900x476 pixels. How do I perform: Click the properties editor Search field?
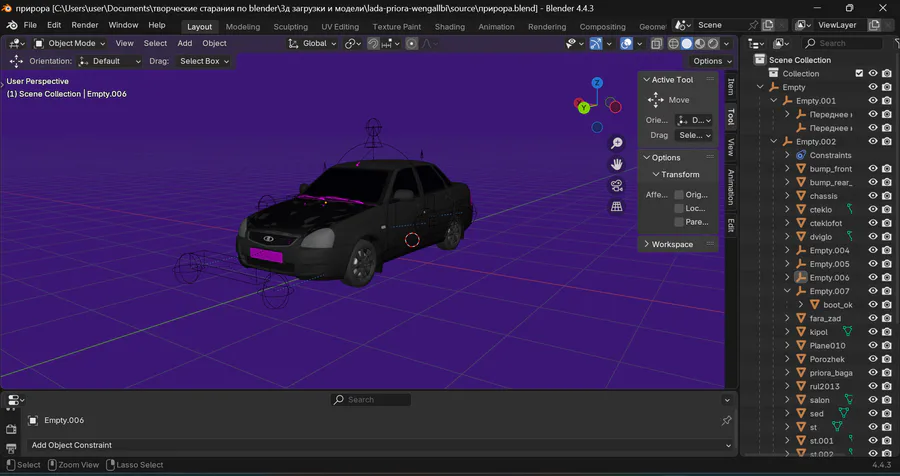point(371,400)
